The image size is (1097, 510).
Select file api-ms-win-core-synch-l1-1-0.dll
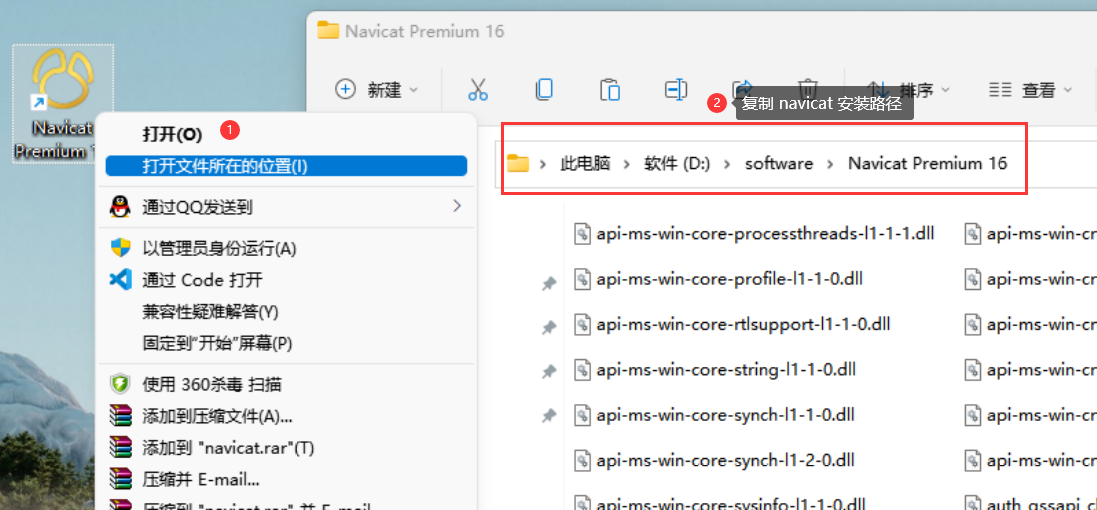(x=714, y=415)
